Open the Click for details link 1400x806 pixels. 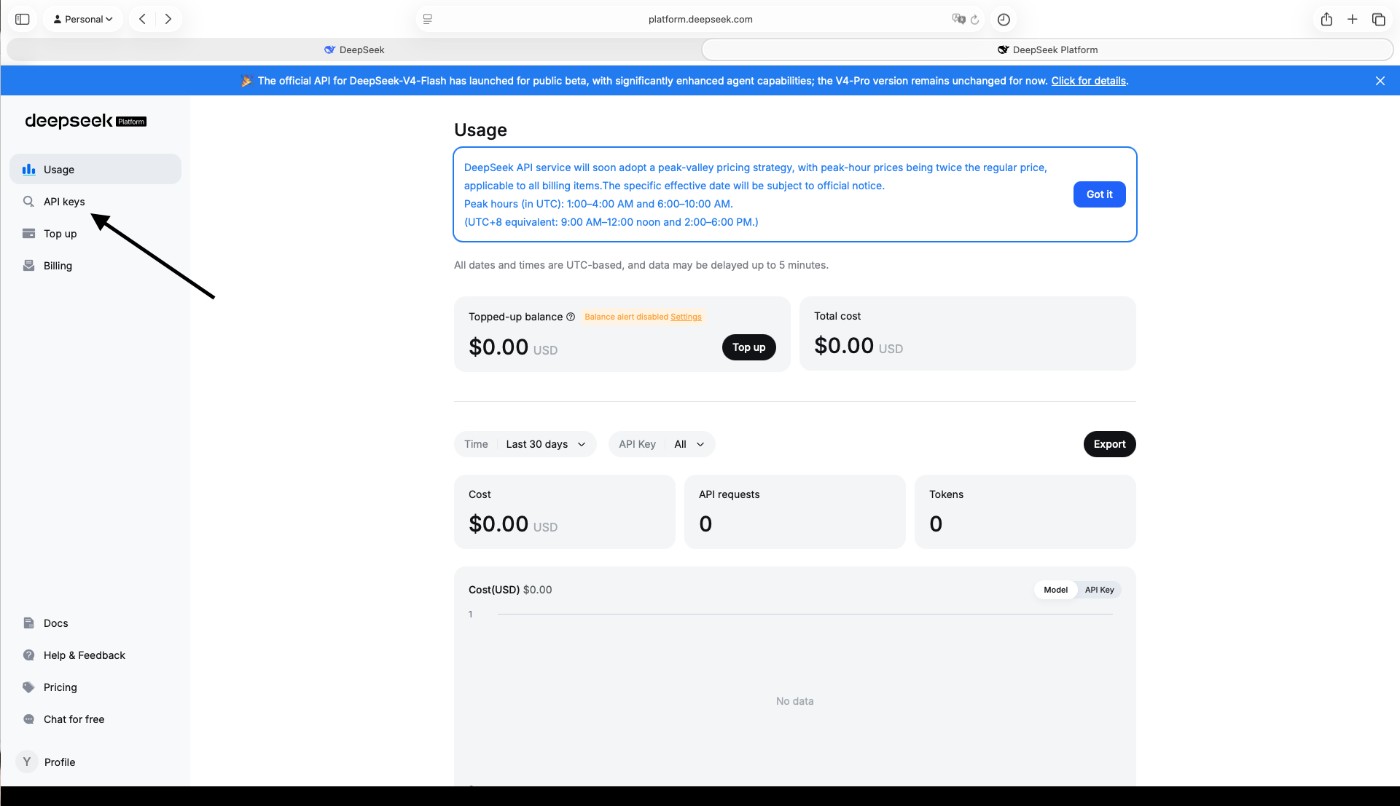pyautogui.click(x=1088, y=81)
